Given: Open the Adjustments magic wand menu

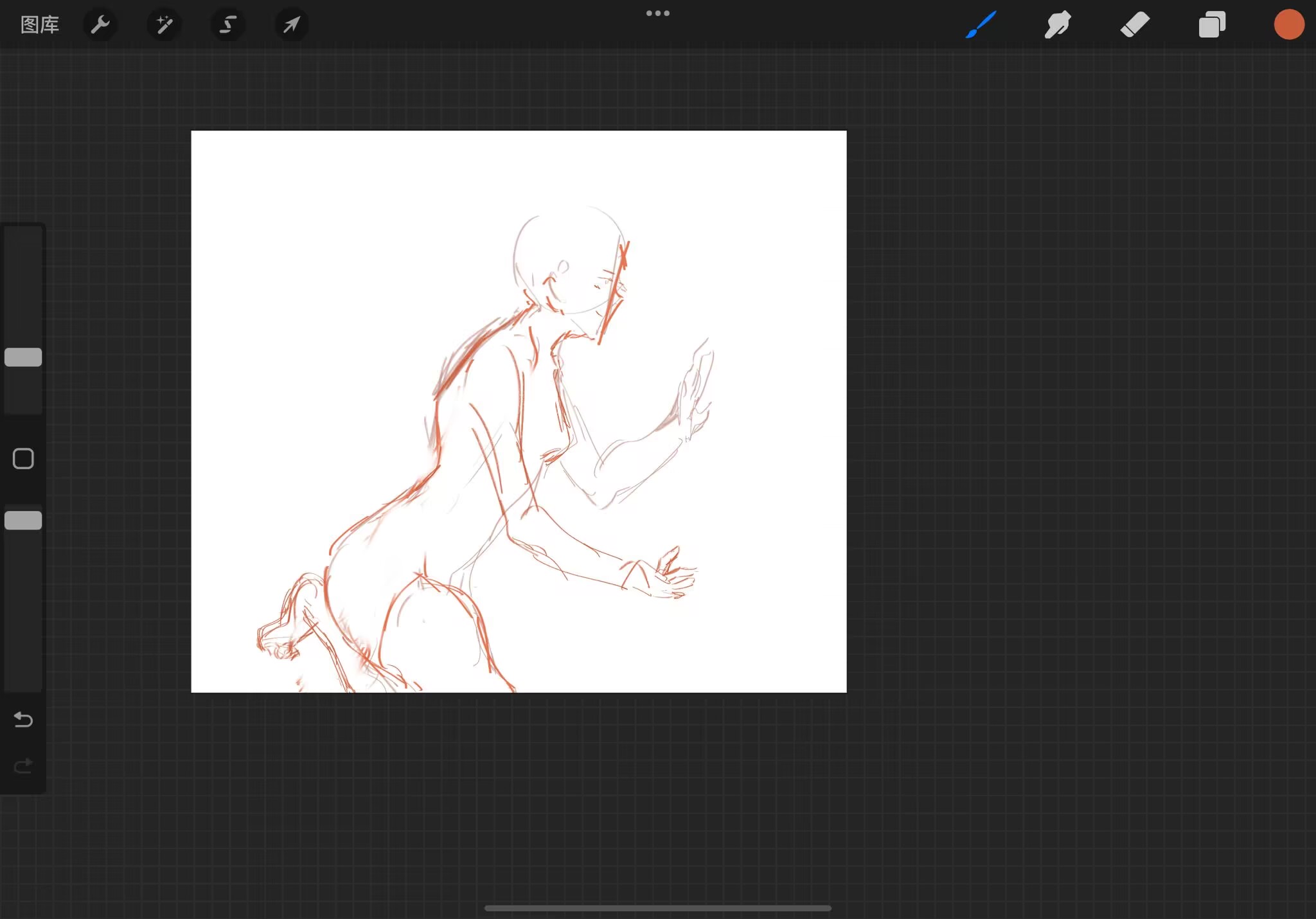Looking at the screenshot, I should pyautogui.click(x=164, y=25).
